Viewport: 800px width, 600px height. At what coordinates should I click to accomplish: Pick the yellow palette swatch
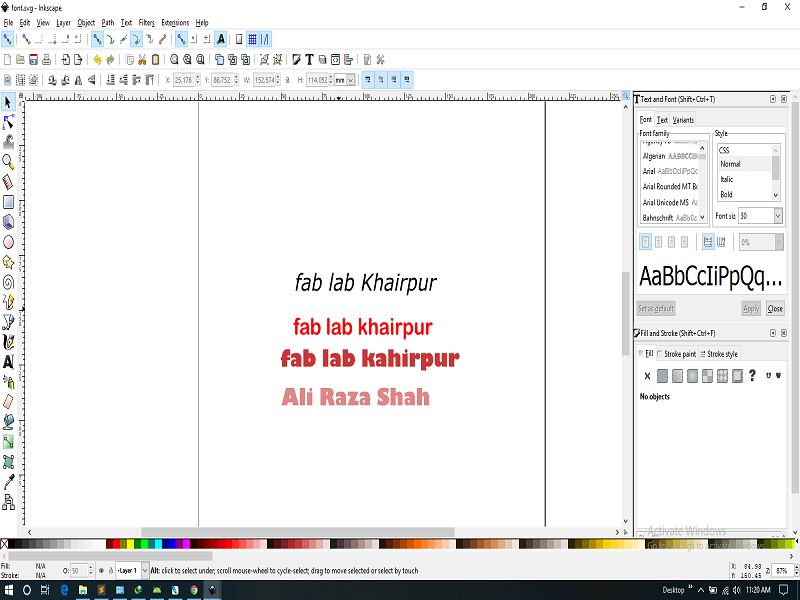coord(130,544)
